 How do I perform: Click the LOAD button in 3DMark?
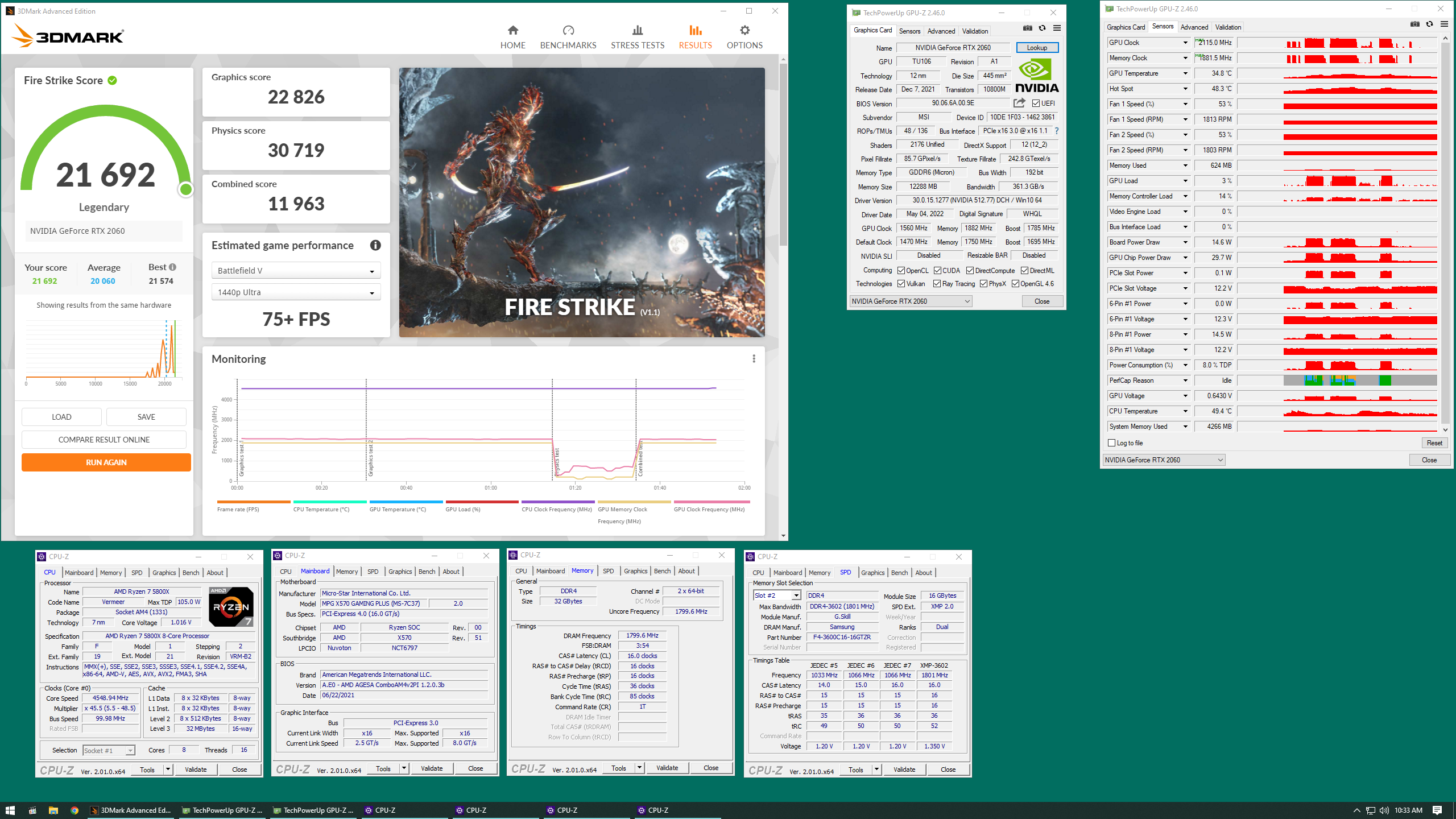tap(61, 417)
